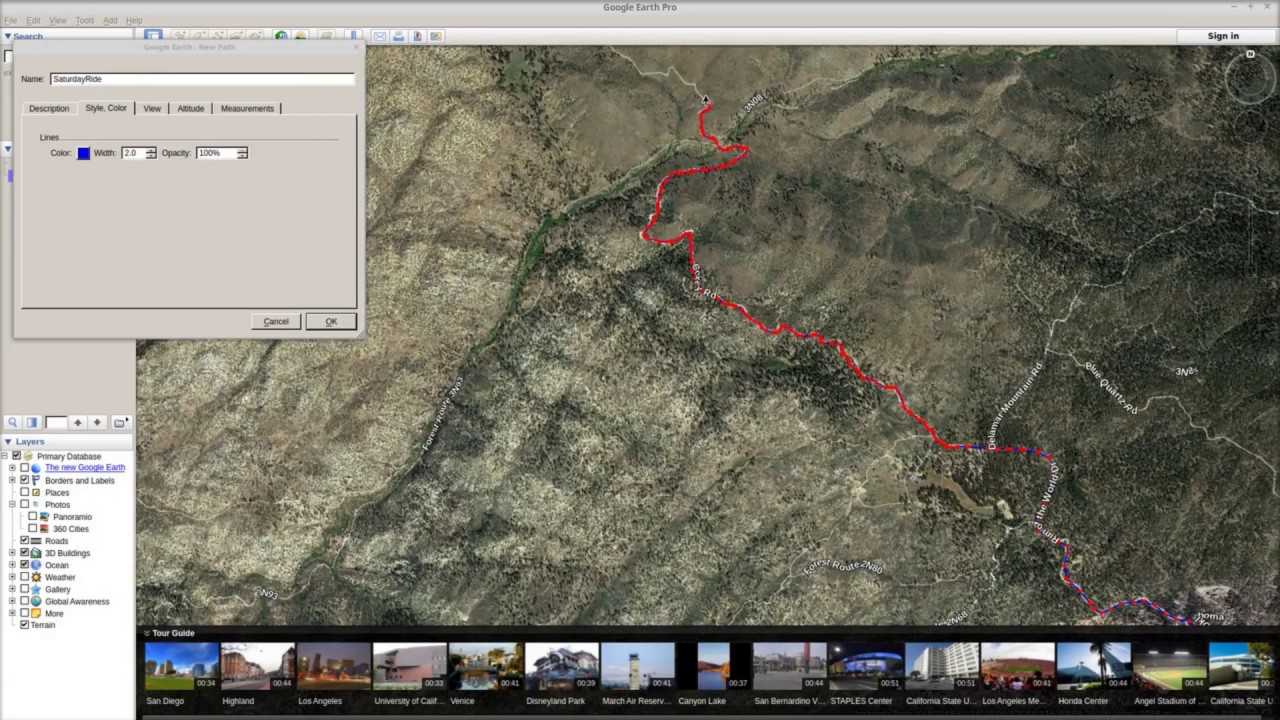The width and height of the screenshot is (1280, 720).
Task: Click the Sign in button
Action: (1223, 36)
